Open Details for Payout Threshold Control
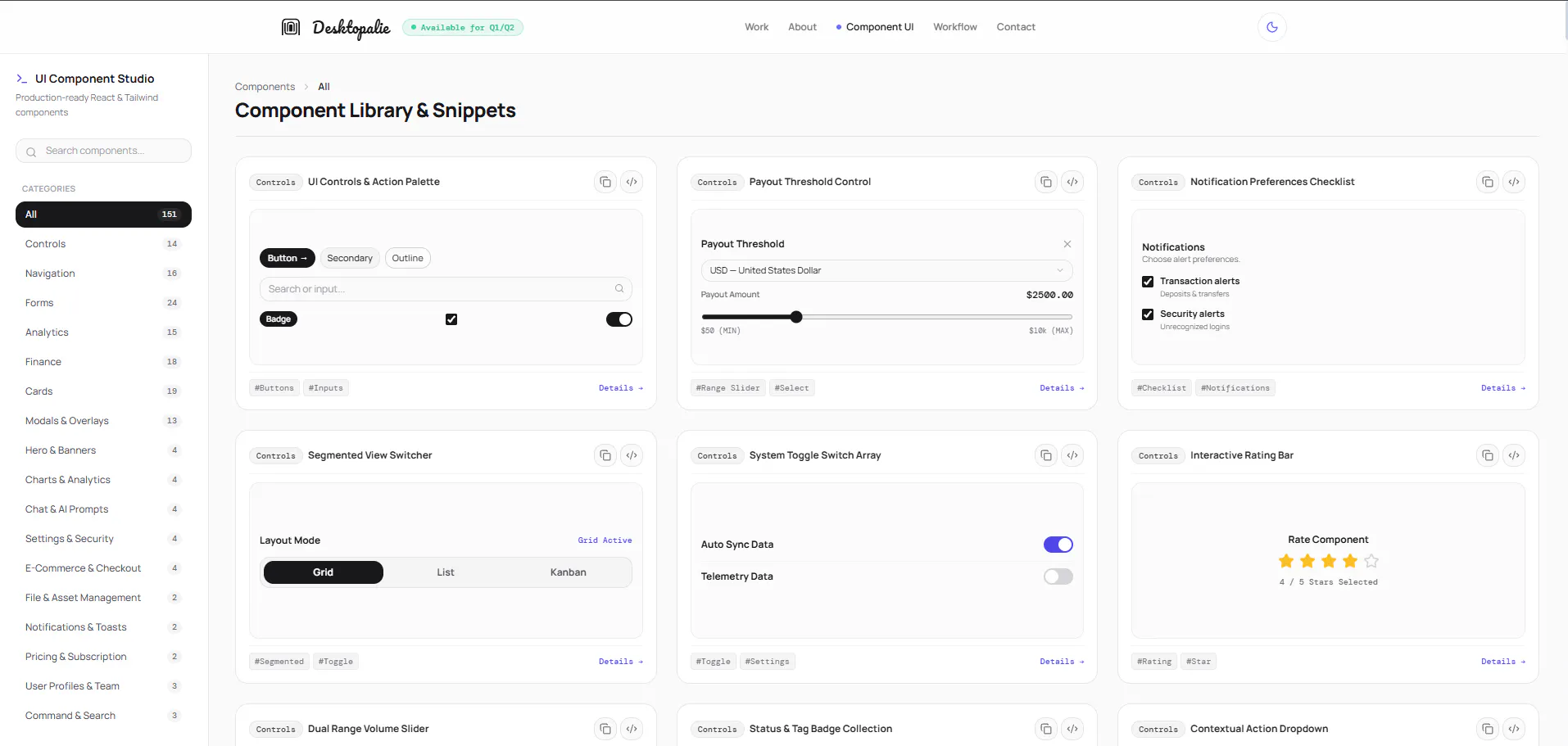The image size is (1568, 746). 1062,388
